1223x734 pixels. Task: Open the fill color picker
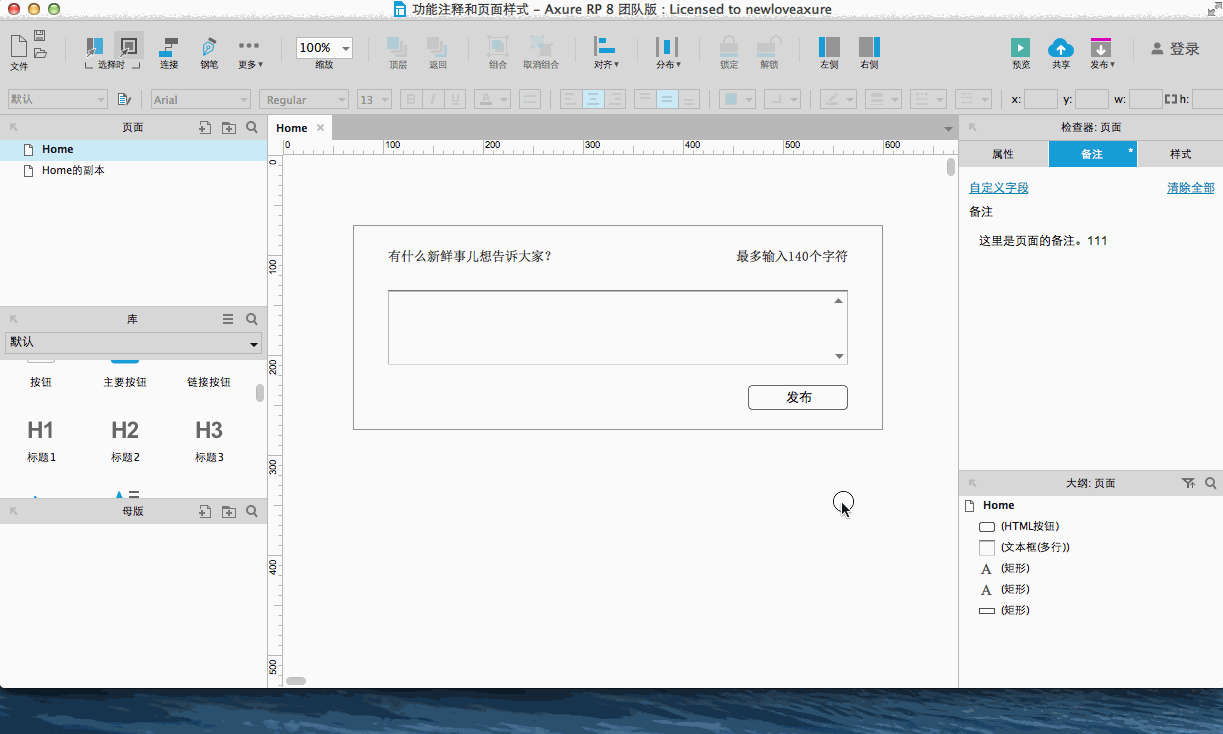[x=738, y=99]
